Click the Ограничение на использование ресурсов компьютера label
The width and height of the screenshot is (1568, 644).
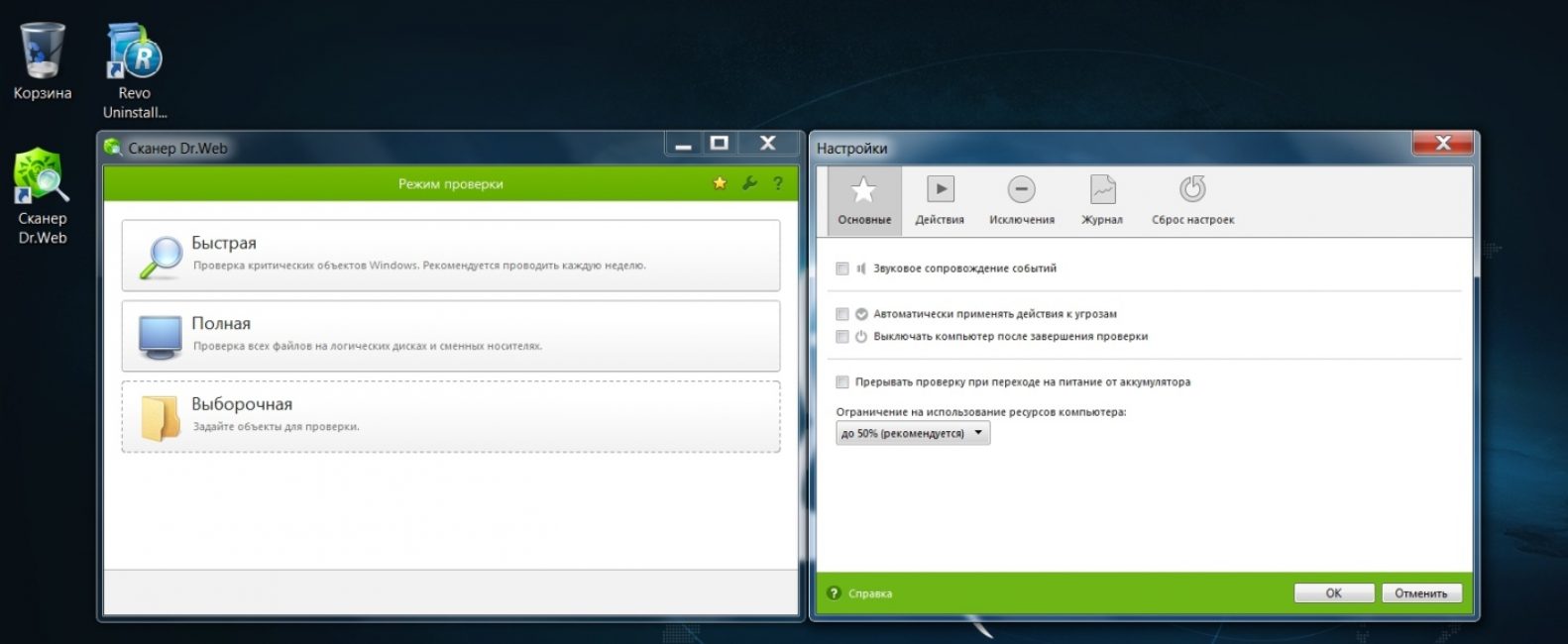coord(981,412)
